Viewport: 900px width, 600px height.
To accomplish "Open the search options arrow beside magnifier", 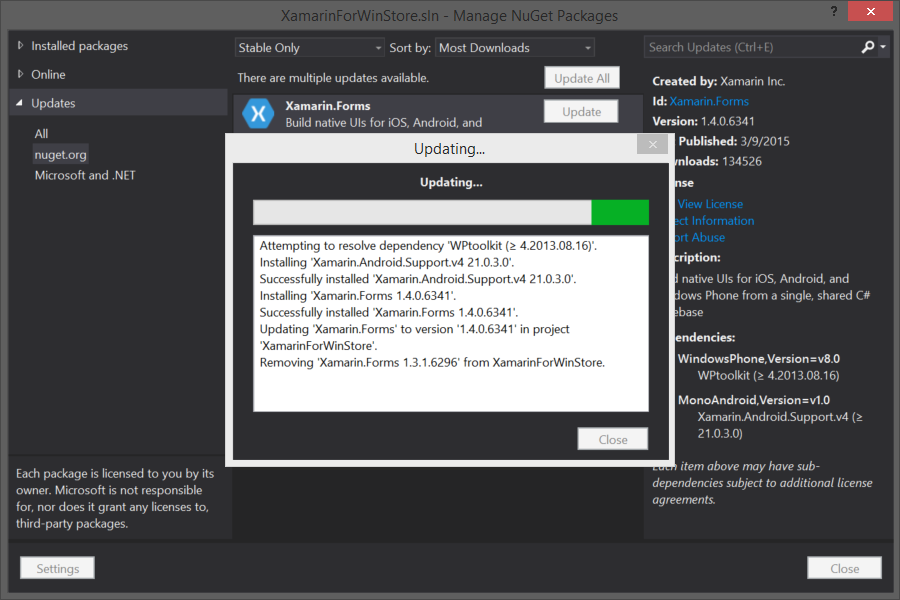I will (883, 47).
